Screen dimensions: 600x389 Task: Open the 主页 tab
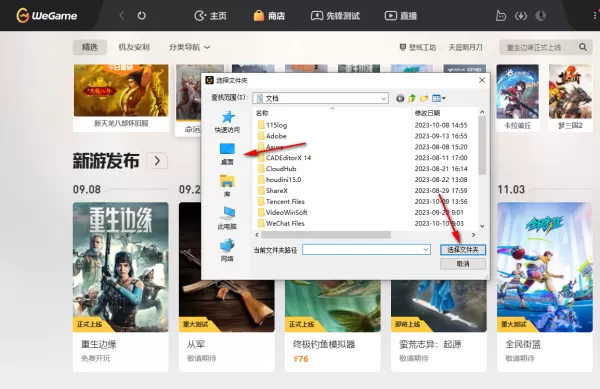point(210,16)
